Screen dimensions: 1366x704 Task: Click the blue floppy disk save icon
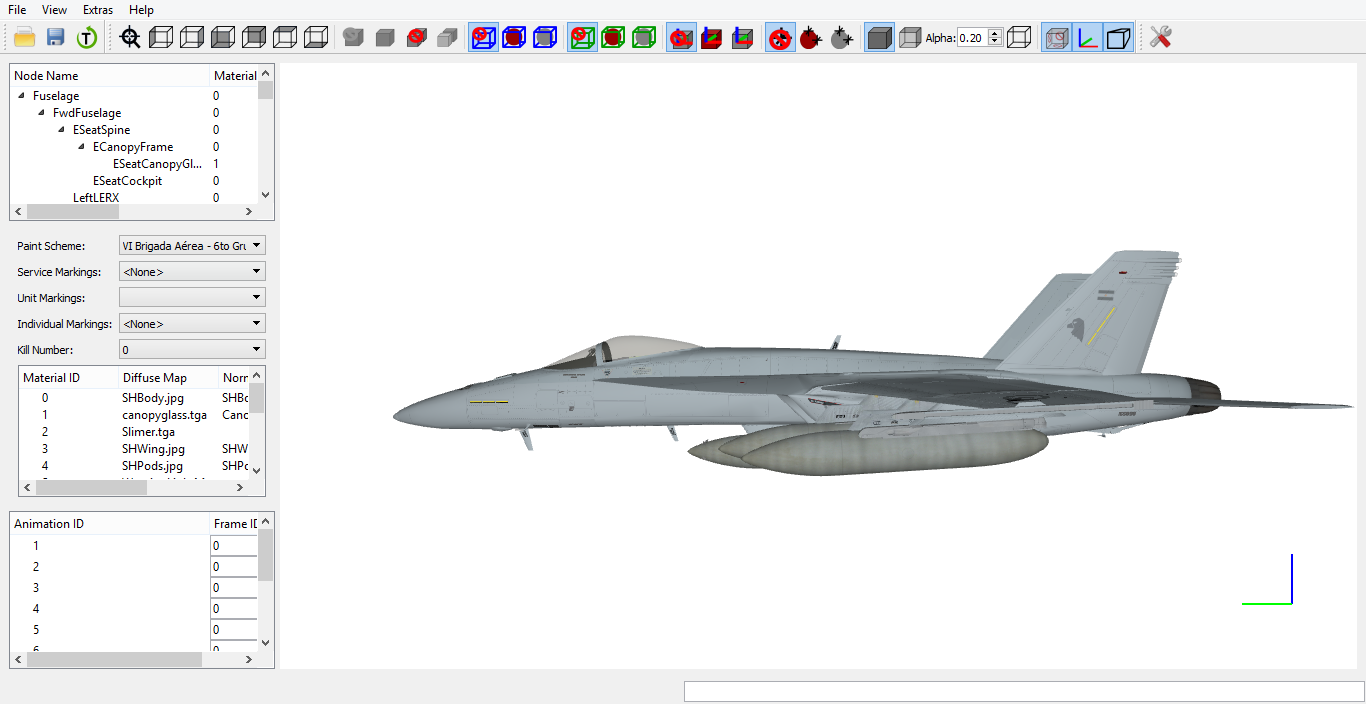click(56, 38)
